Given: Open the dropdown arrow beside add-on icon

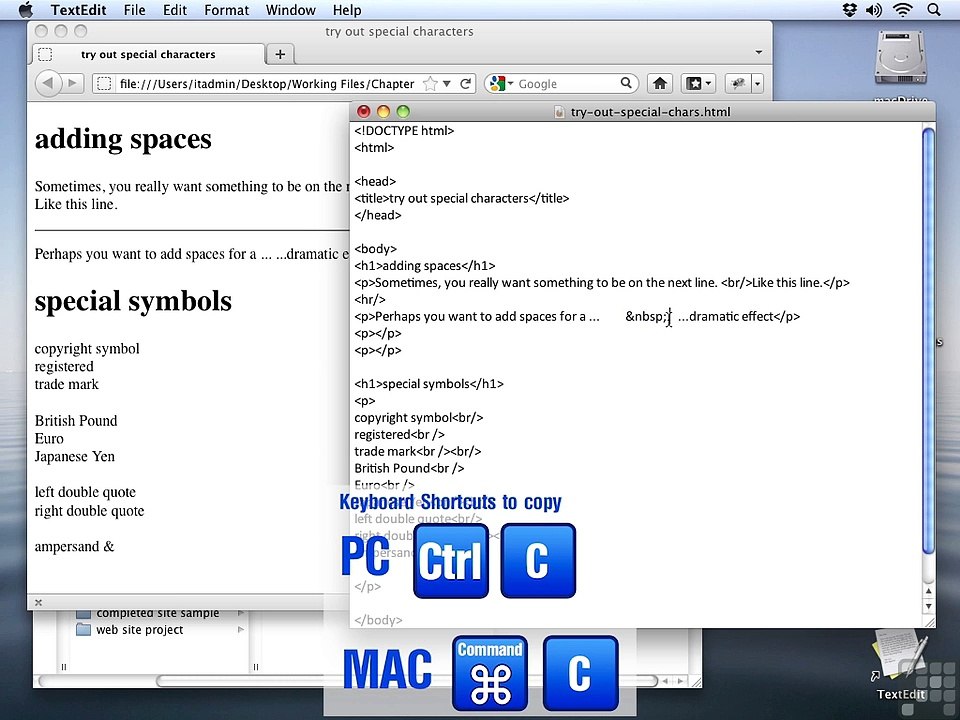Looking at the screenshot, I should click(758, 83).
